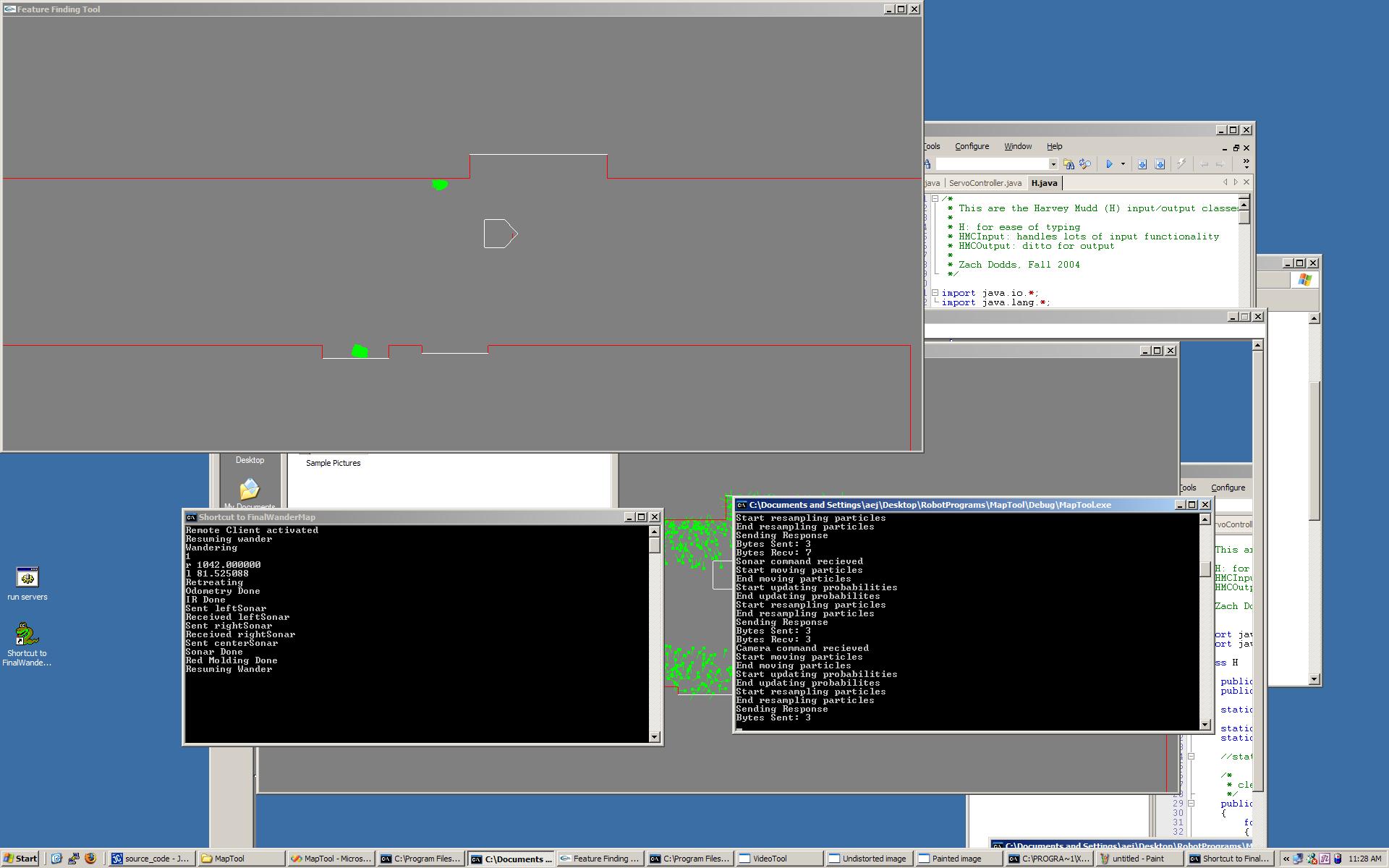Screen dimensions: 1389x868
Task: Click the messenger tray icon with red X
Action: [x=1312, y=859]
